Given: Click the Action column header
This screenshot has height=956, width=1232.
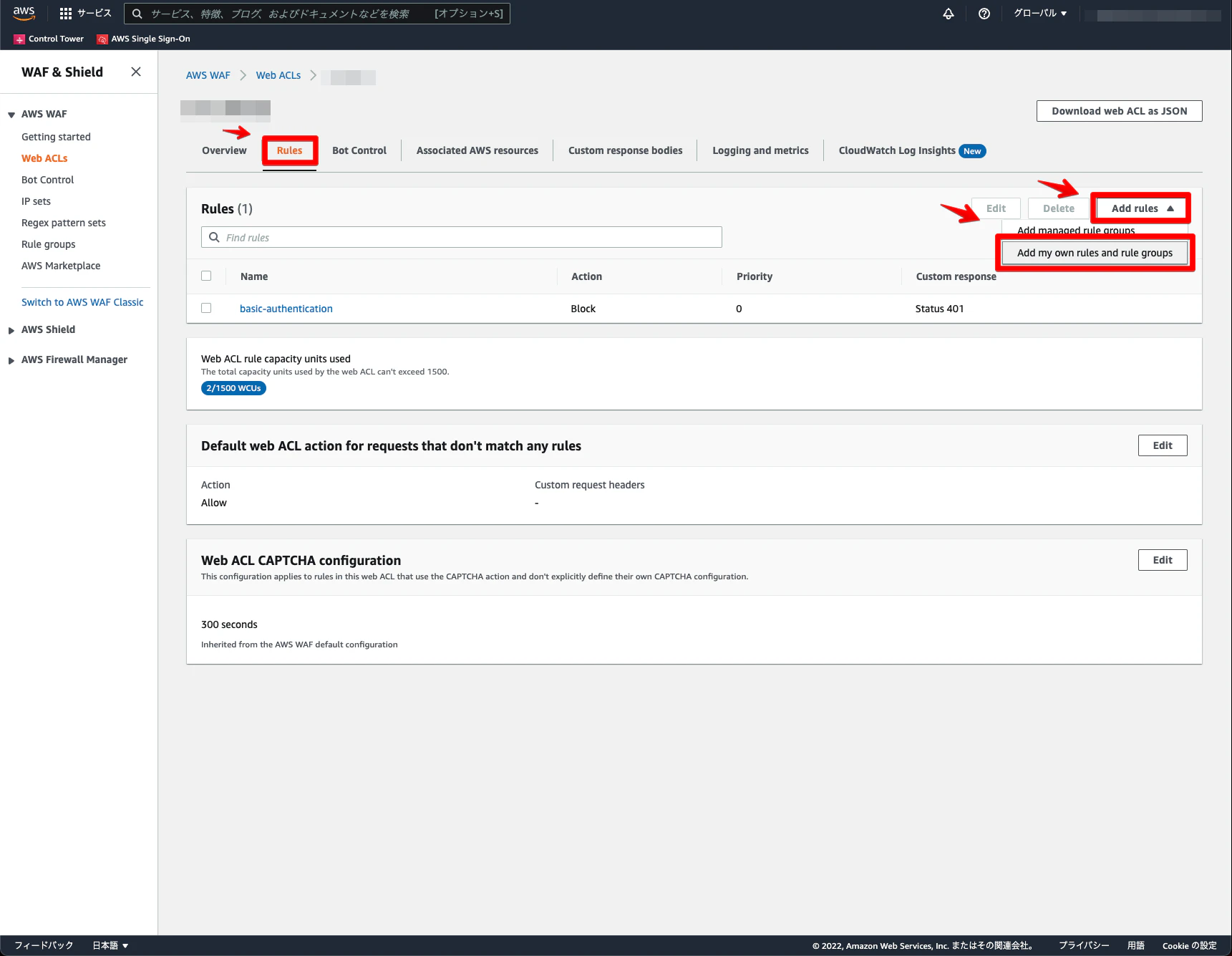Looking at the screenshot, I should coord(586,276).
